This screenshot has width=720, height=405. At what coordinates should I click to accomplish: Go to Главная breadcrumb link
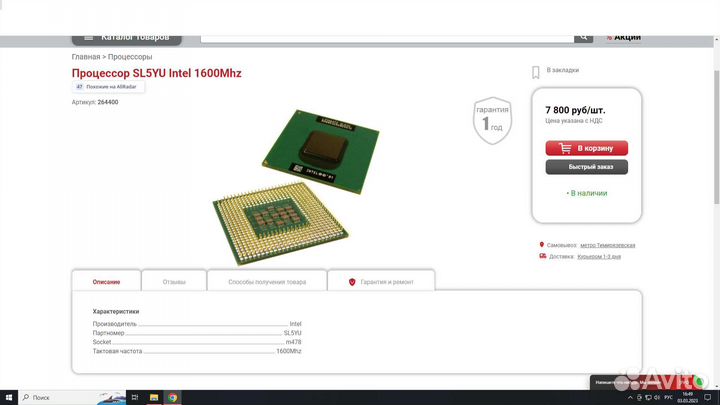point(86,57)
